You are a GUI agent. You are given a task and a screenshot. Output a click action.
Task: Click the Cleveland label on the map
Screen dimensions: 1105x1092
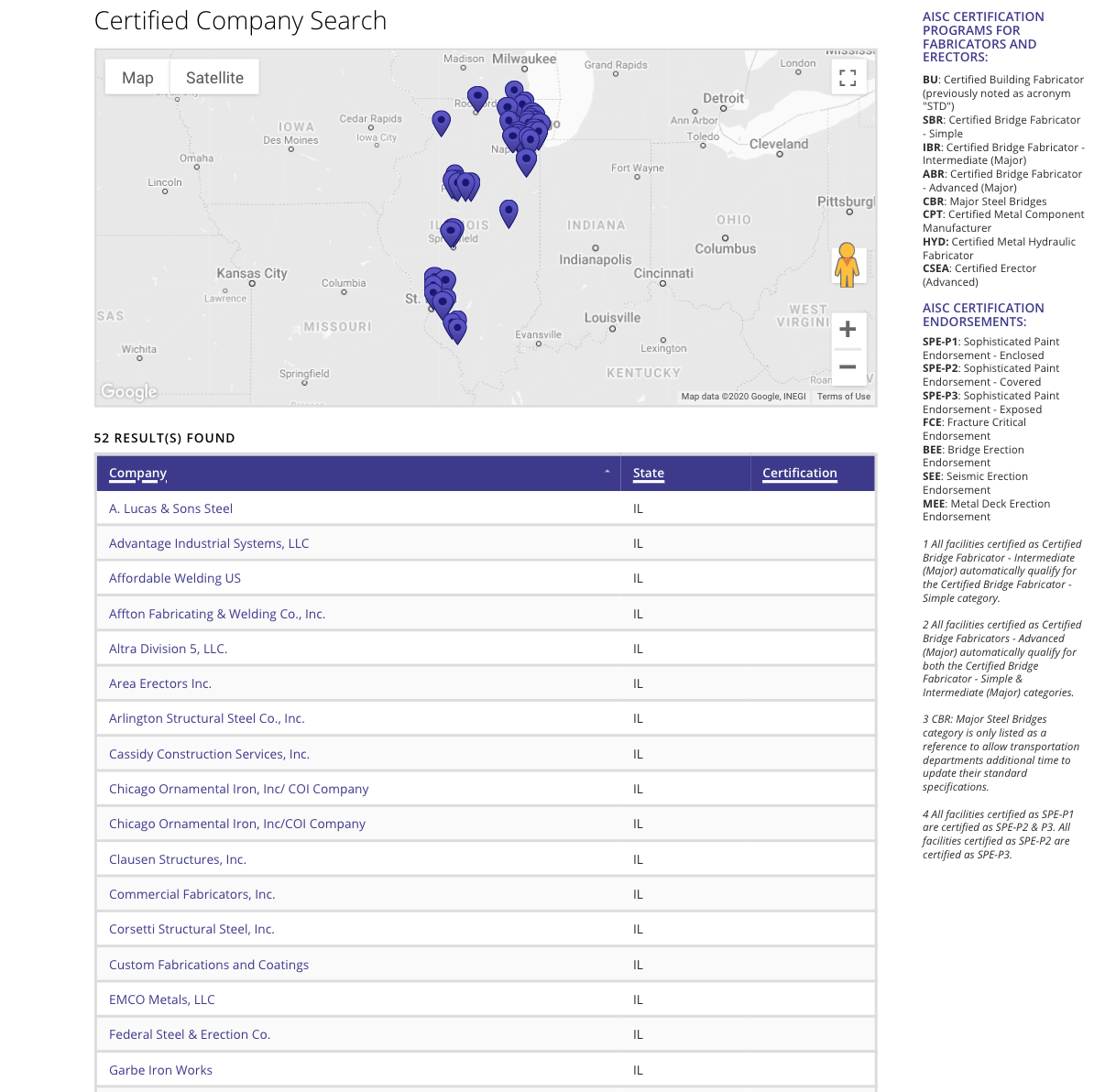coord(779,144)
